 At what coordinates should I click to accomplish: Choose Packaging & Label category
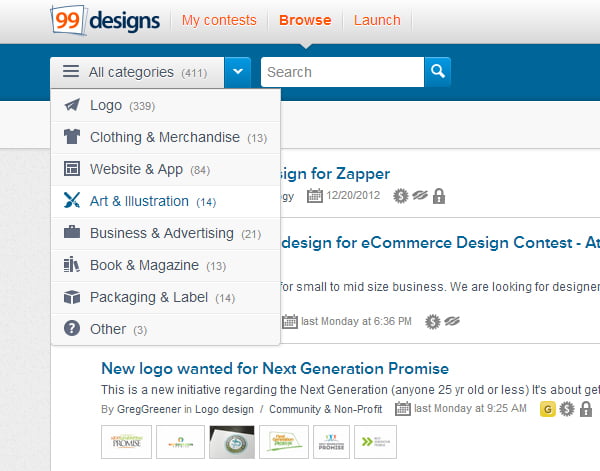(165, 298)
